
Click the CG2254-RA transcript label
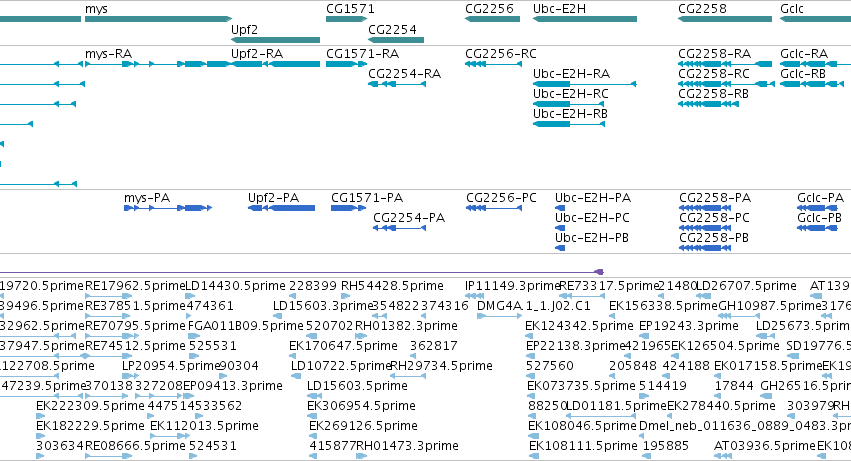[x=404, y=73]
